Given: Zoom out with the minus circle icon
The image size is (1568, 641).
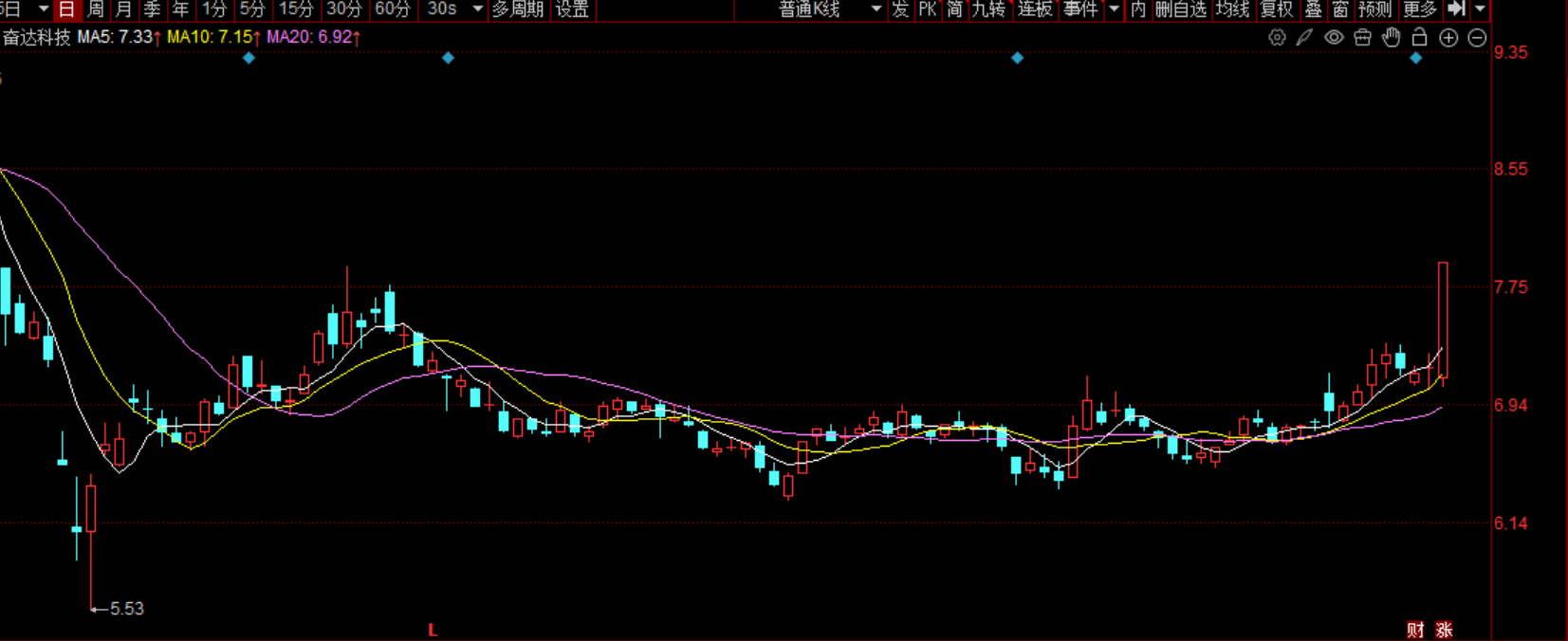Looking at the screenshot, I should tap(1477, 38).
